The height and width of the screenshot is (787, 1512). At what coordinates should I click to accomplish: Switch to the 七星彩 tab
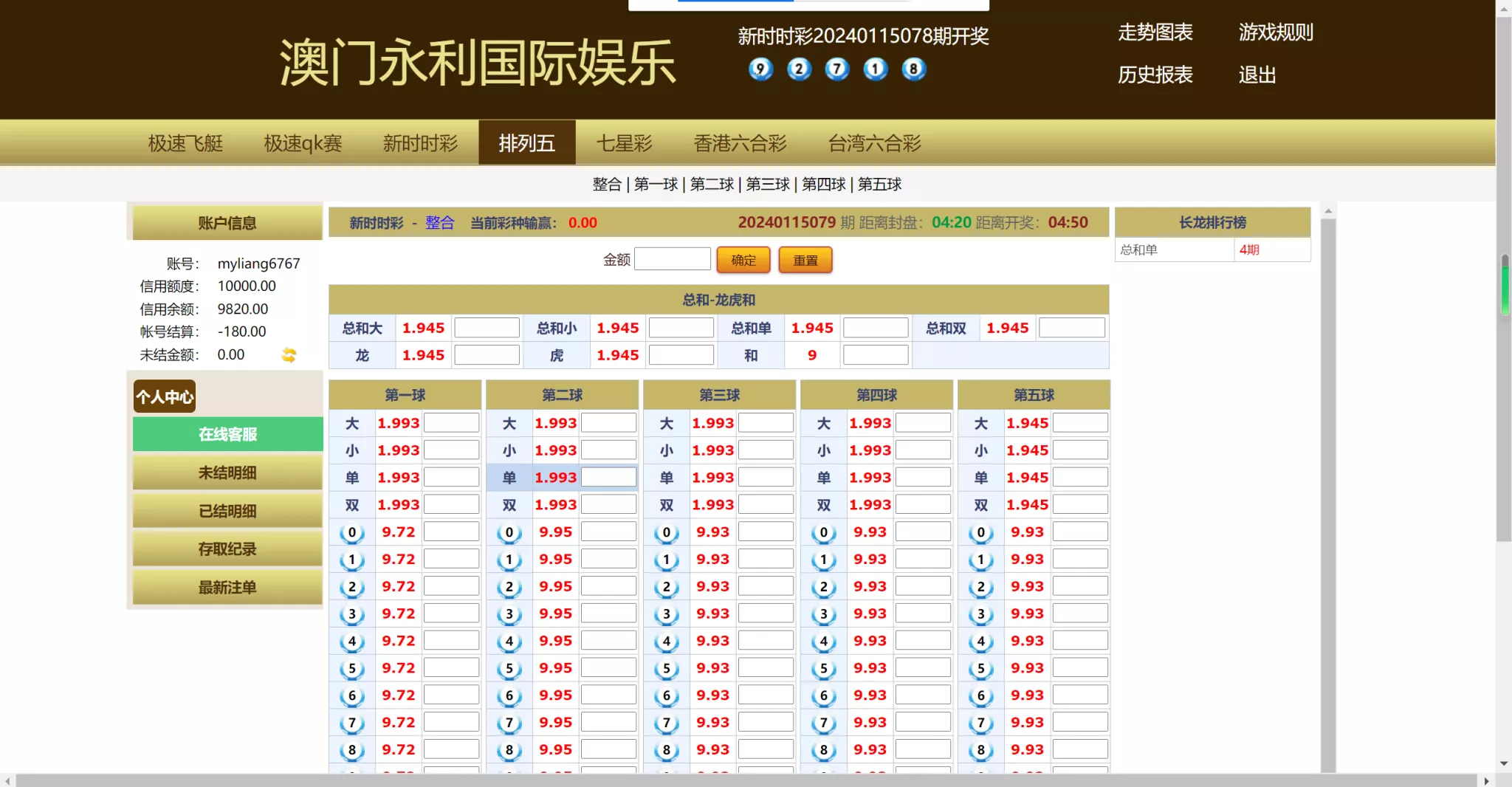[x=624, y=142]
